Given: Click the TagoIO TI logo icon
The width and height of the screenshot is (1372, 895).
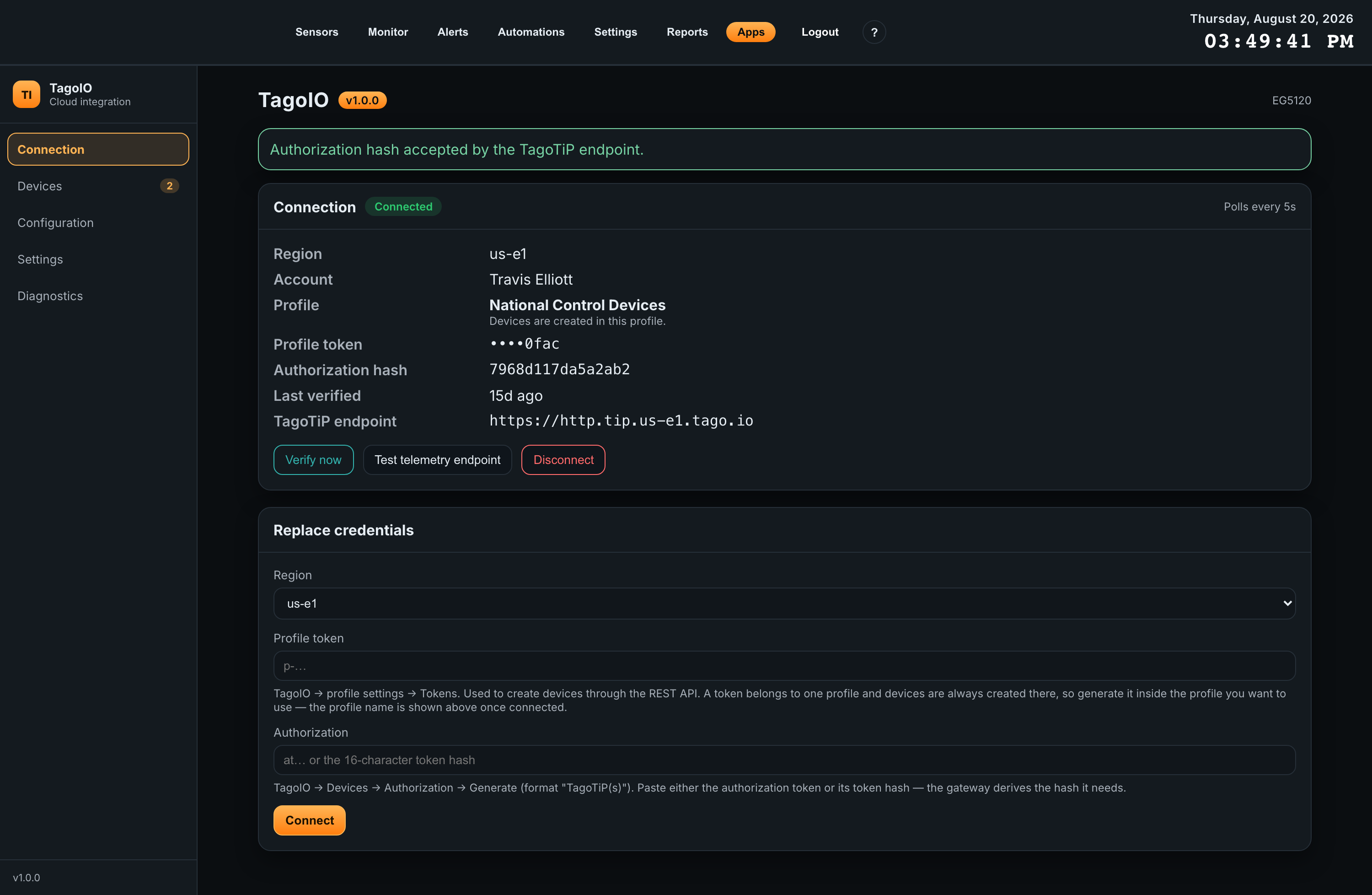Looking at the screenshot, I should [x=27, y=95].
